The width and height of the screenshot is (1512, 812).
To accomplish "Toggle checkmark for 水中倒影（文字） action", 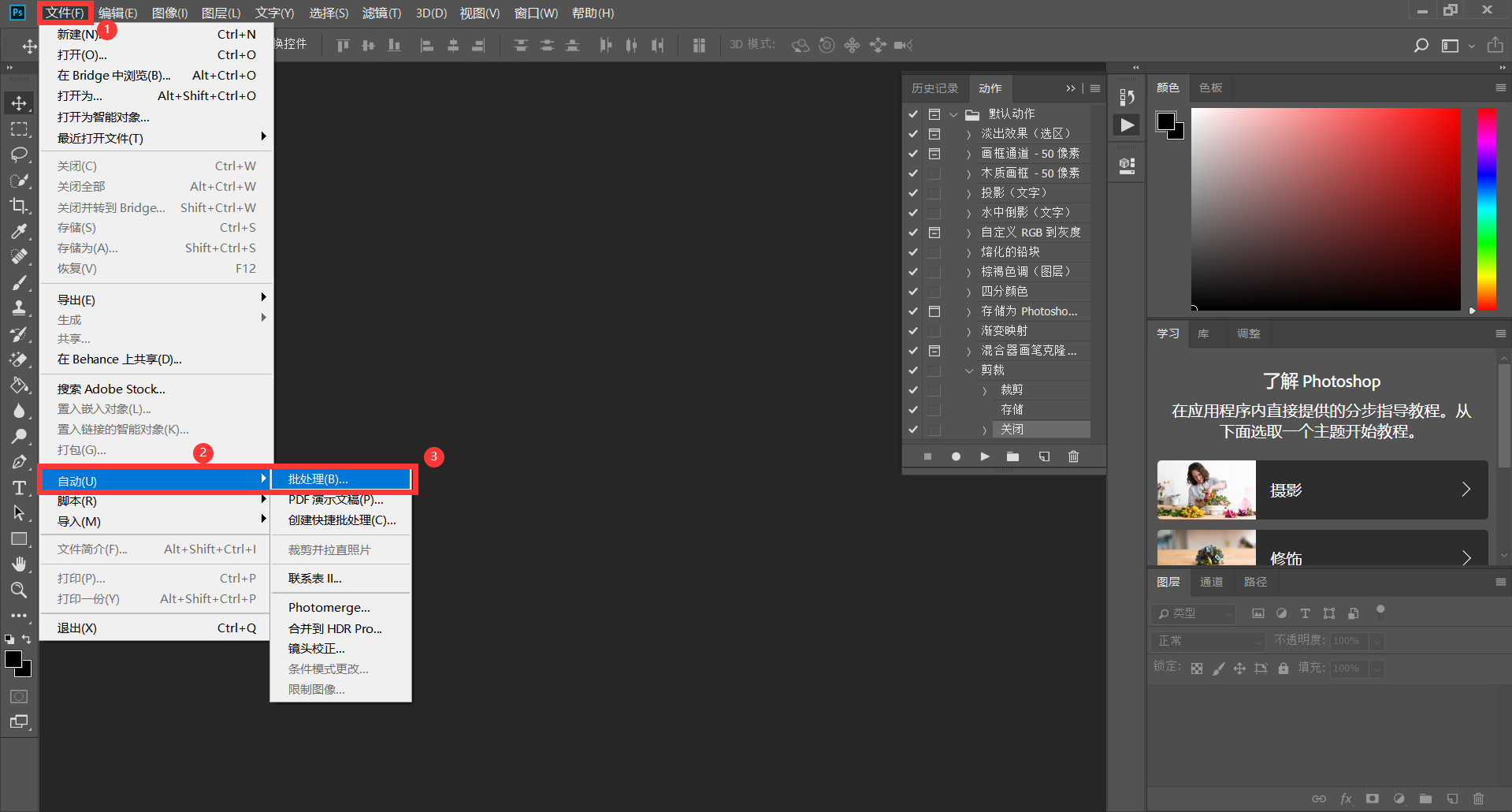I will (913, 212).
